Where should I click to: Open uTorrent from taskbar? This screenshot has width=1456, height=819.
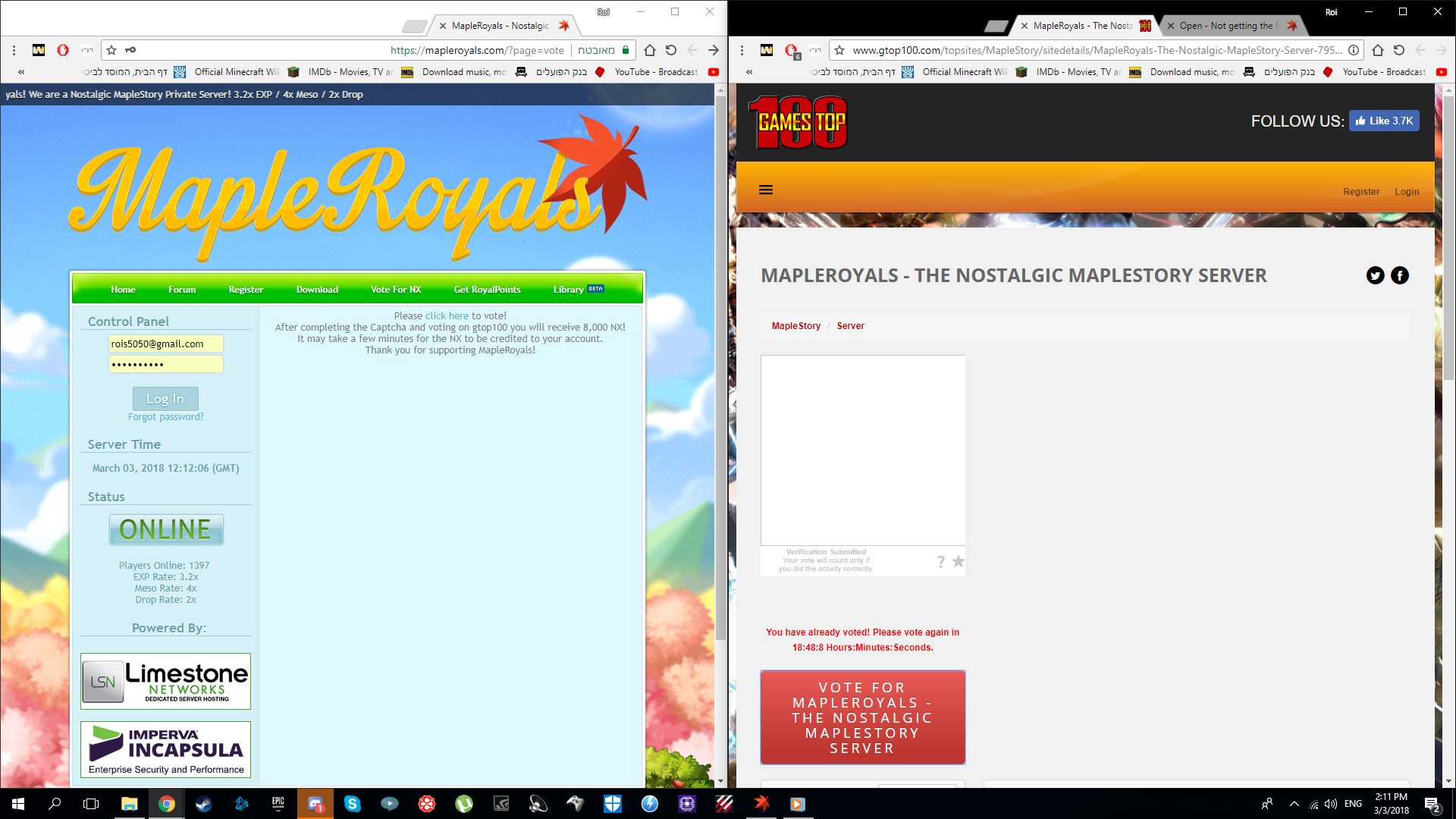click(464, 804)
